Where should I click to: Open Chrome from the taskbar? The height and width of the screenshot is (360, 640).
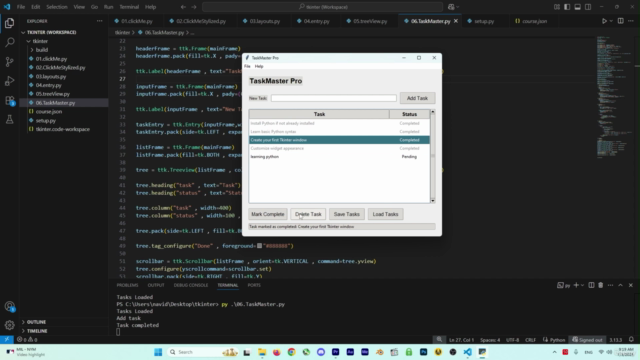291,352
